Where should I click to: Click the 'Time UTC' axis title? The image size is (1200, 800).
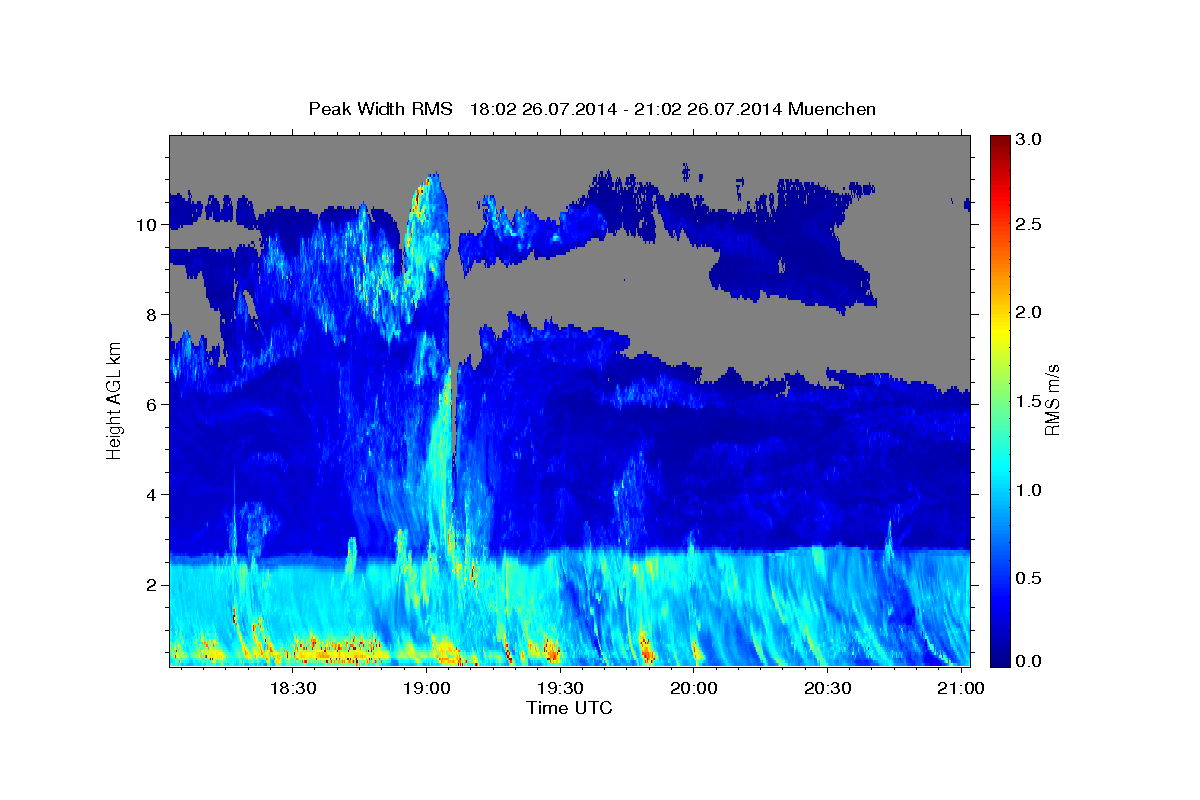click(x=569, y=708)
